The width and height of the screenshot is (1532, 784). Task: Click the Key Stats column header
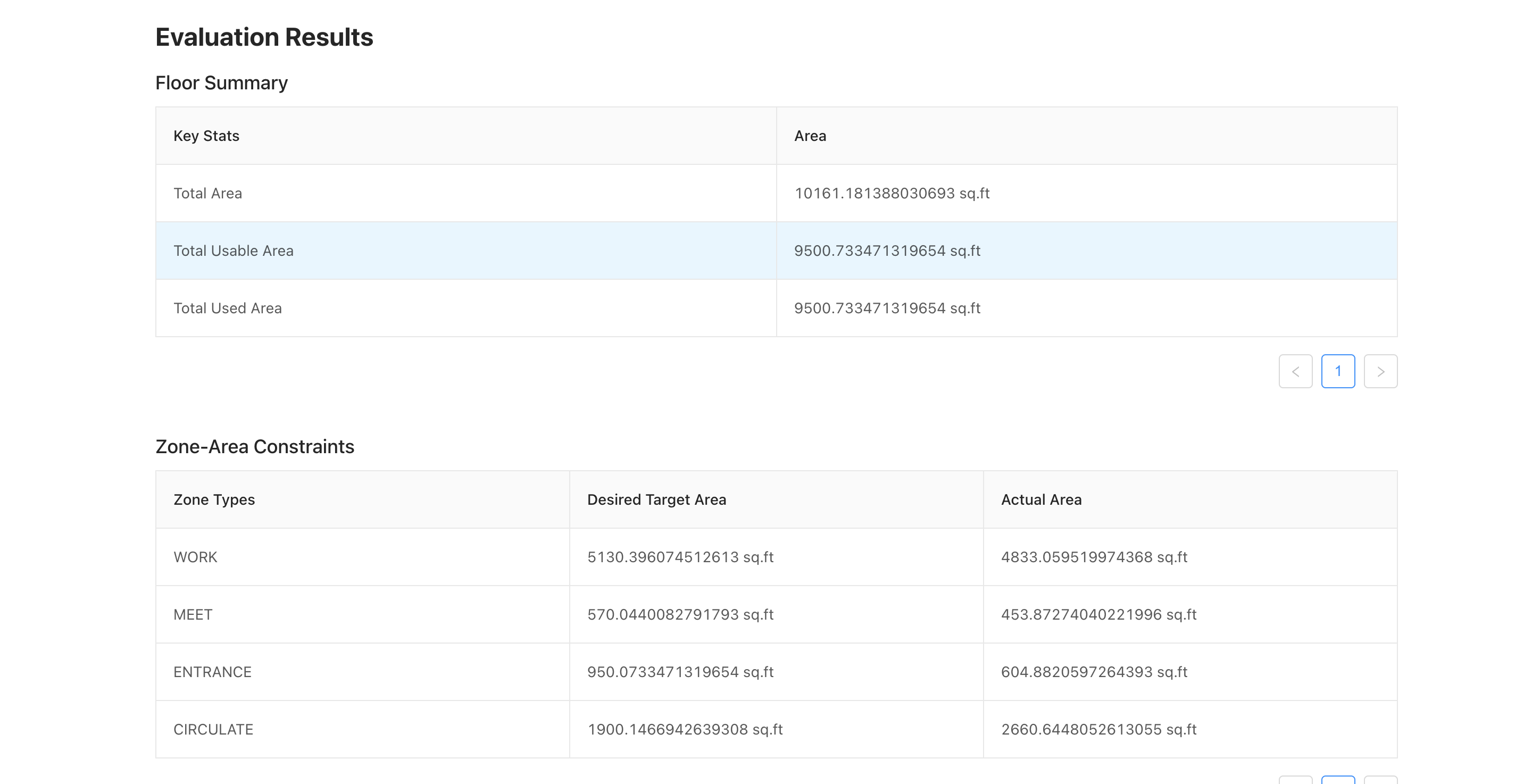click(x=206, y=136)
